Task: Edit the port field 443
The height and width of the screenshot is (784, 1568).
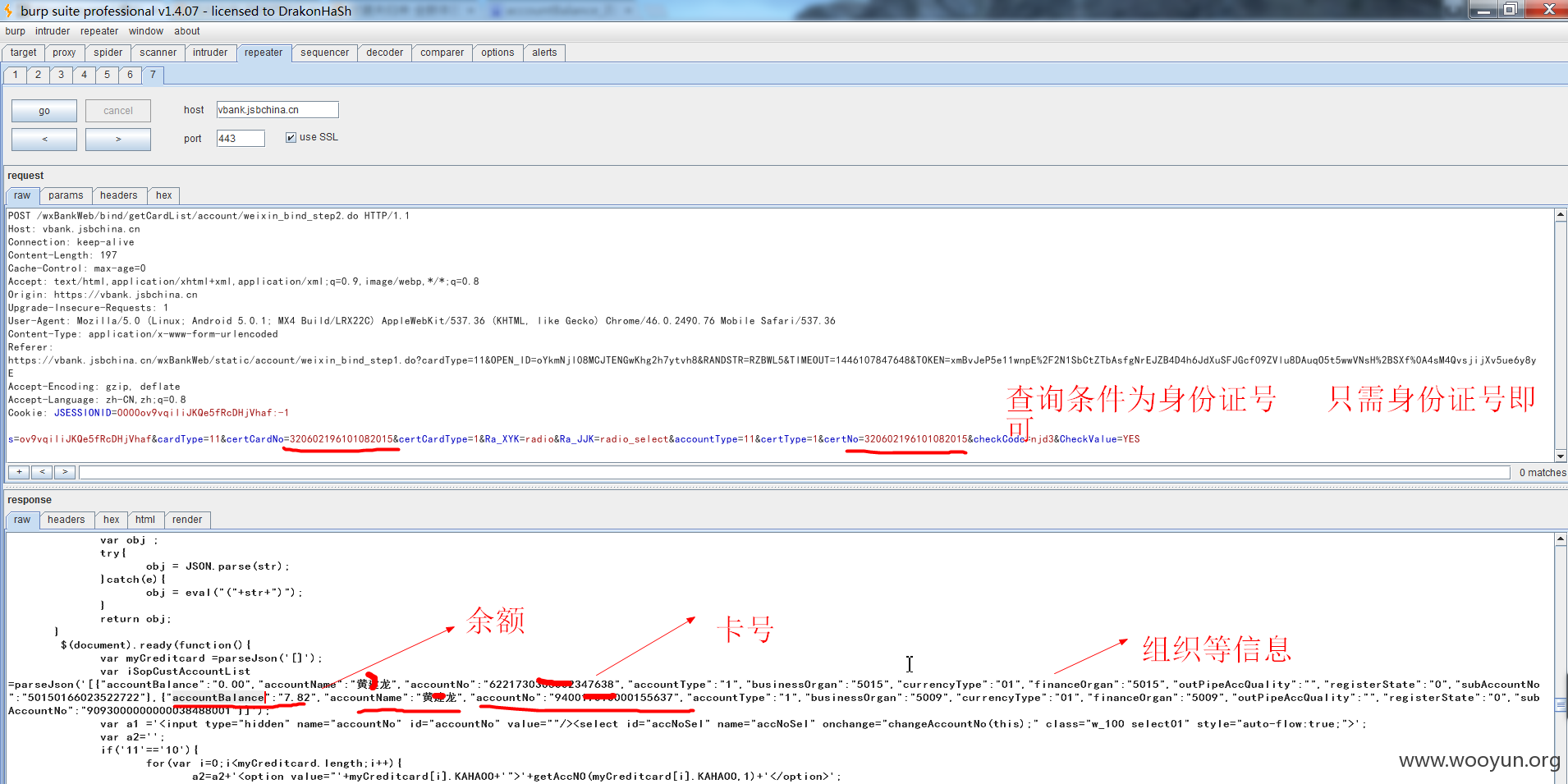Action: pos(241,139)
